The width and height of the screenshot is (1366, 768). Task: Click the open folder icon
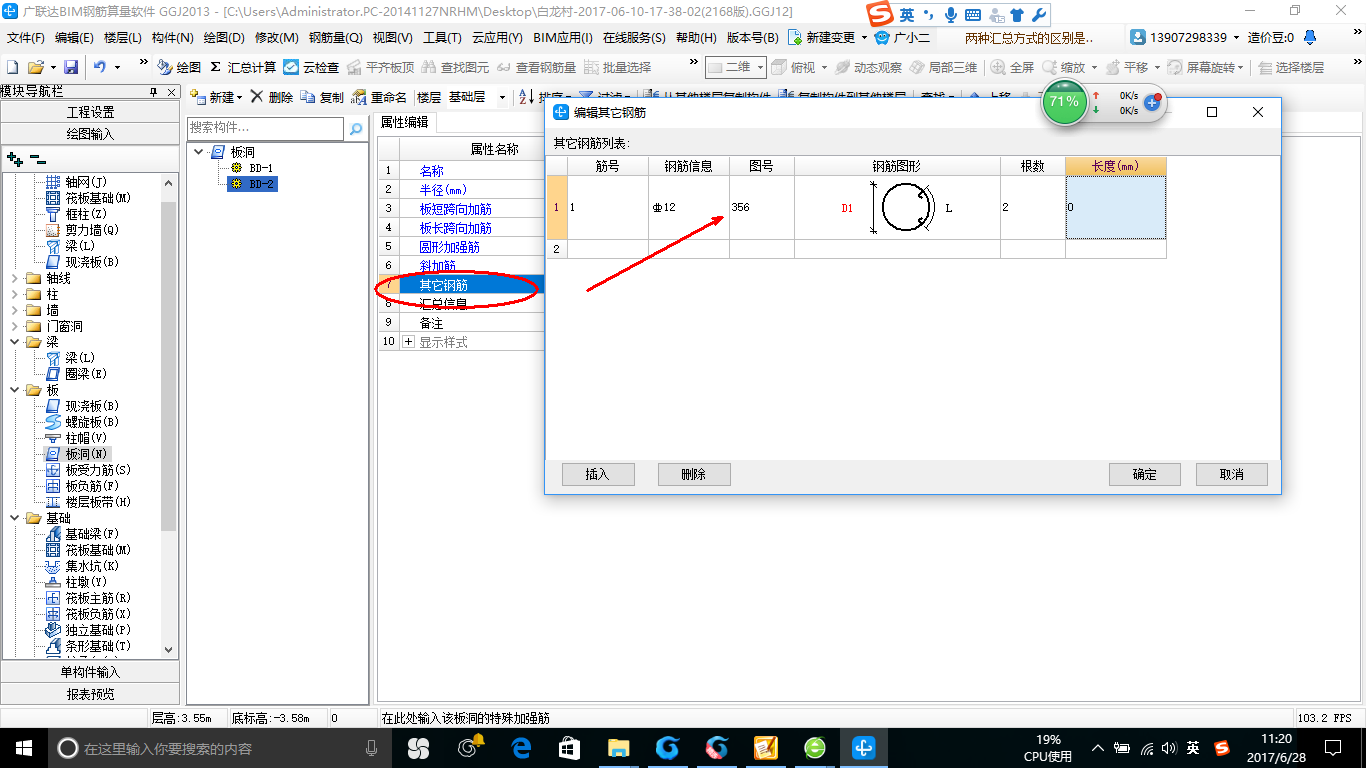point(35,67)
